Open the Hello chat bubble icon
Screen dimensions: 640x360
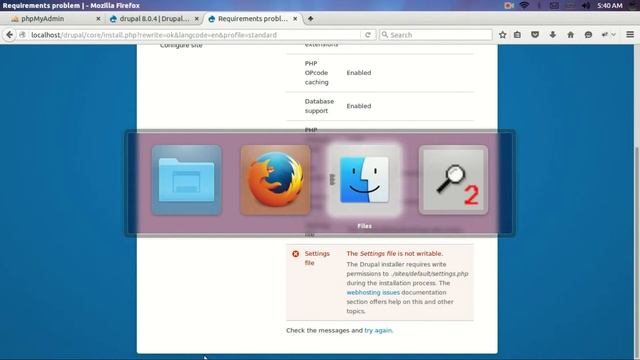pos(588,35)
